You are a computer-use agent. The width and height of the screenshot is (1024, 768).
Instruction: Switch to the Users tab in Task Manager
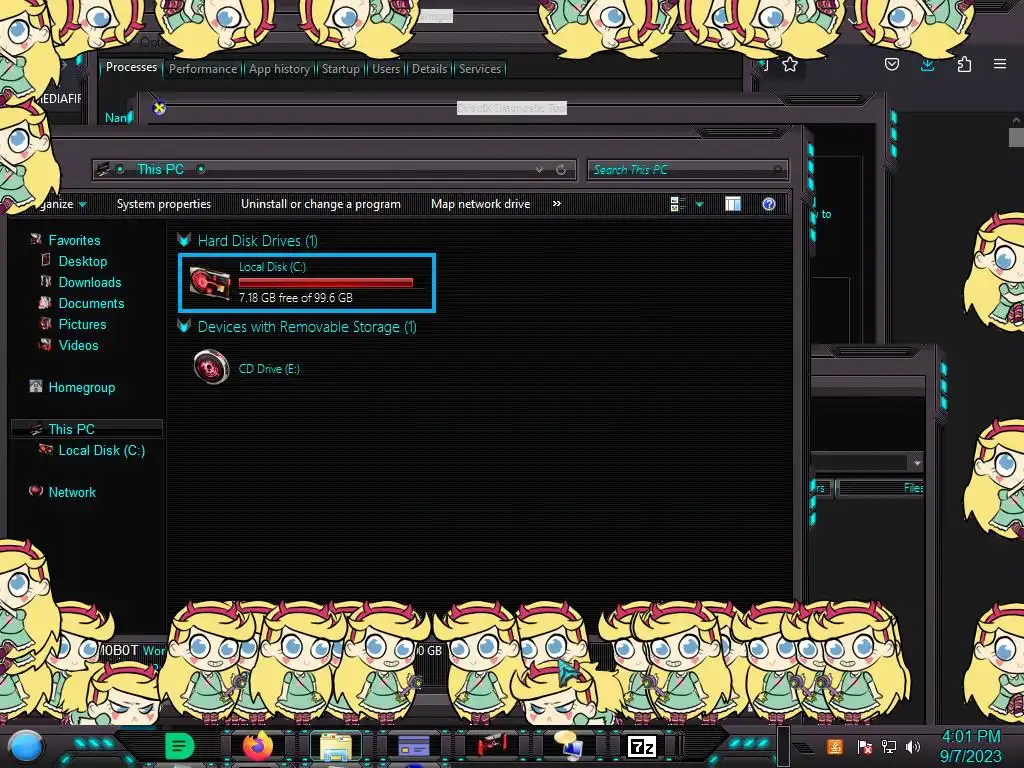coord(386,69)
